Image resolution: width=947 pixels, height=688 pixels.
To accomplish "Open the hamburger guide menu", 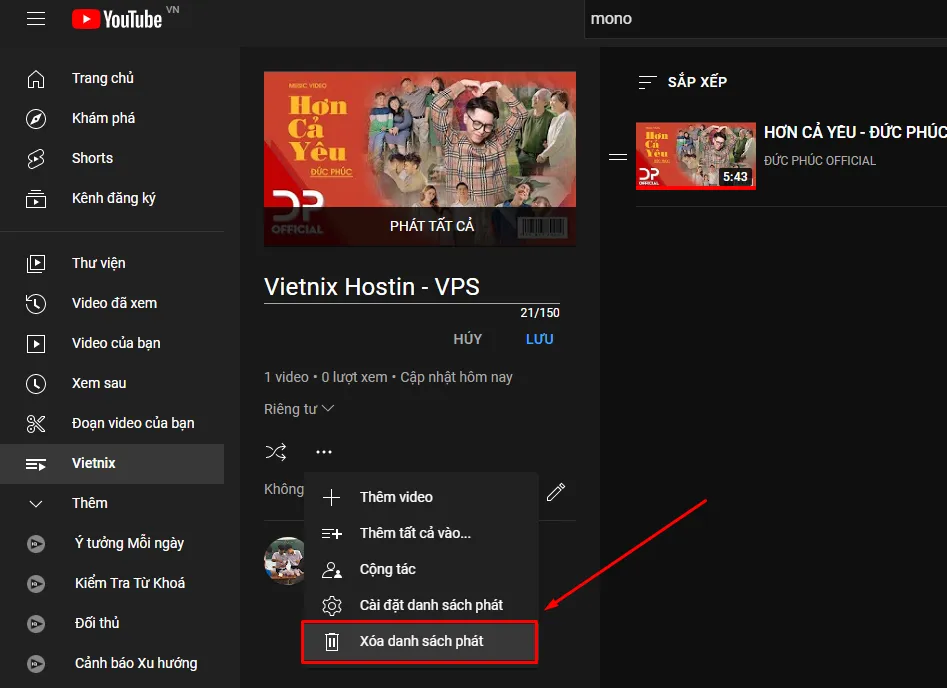I will pyautogui.click(x=36, y=19).
